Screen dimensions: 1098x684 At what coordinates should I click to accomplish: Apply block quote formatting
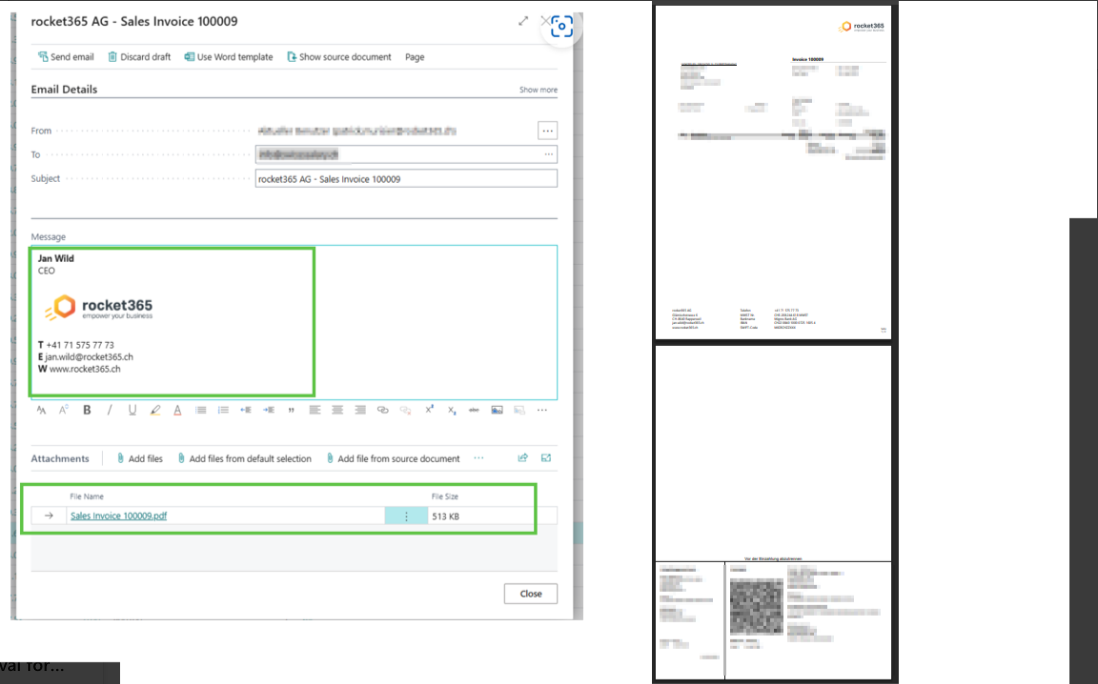tap(291, 410)
